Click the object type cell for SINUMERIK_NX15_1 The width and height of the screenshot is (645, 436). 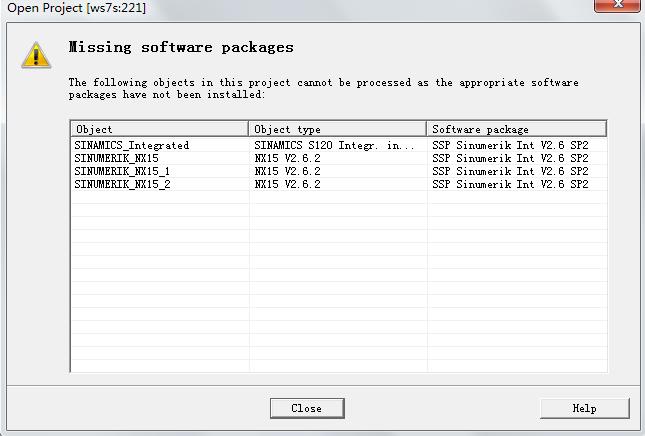(x=287, y=171)
